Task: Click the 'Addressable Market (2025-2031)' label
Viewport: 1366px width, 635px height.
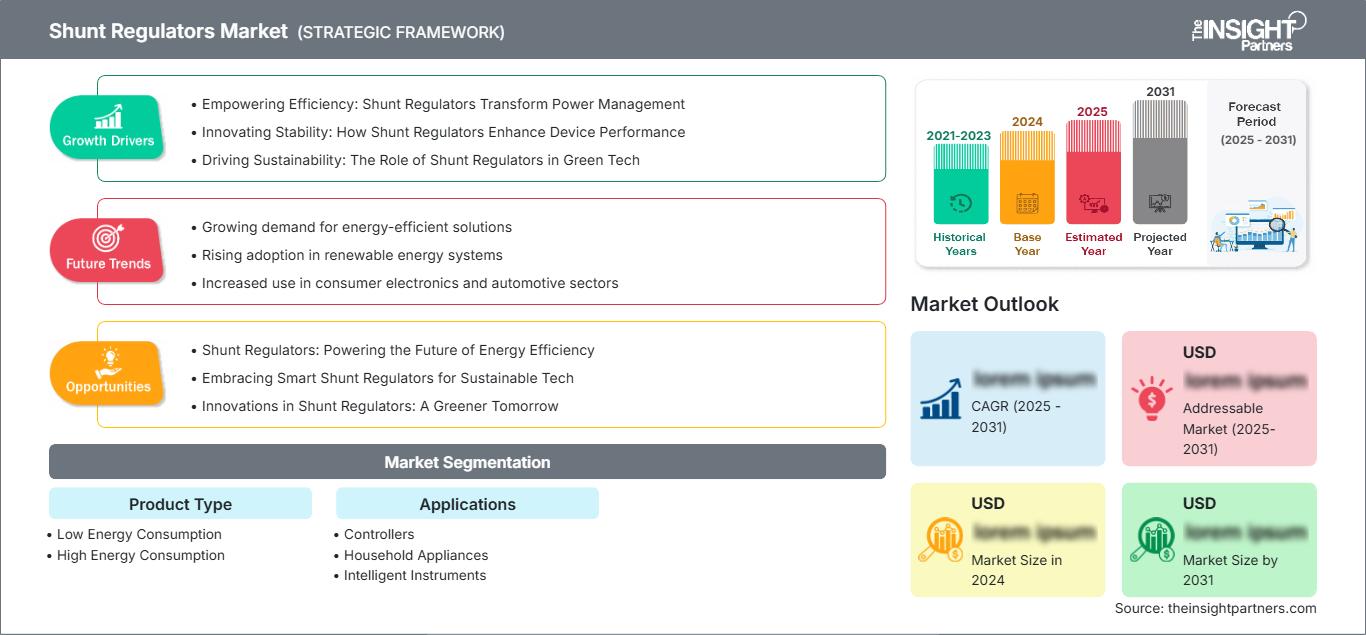Action: pyautogui.click(x=1229, y=429)
